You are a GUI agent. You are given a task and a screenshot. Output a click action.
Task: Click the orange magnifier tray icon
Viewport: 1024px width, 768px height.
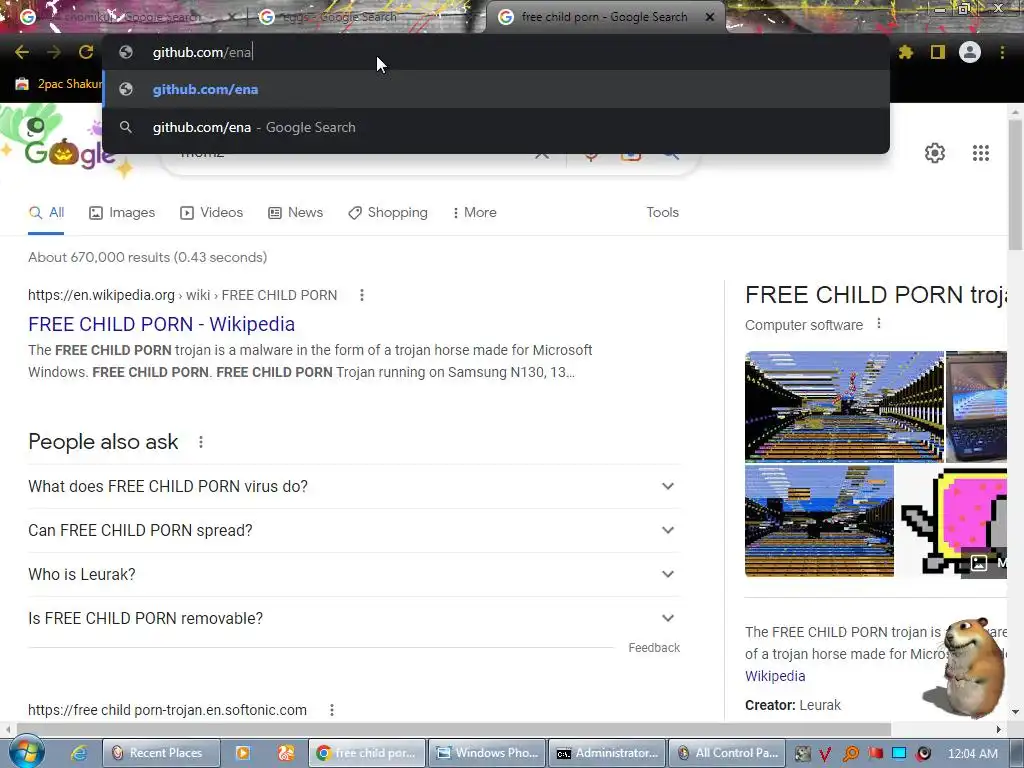pos(850,754)
